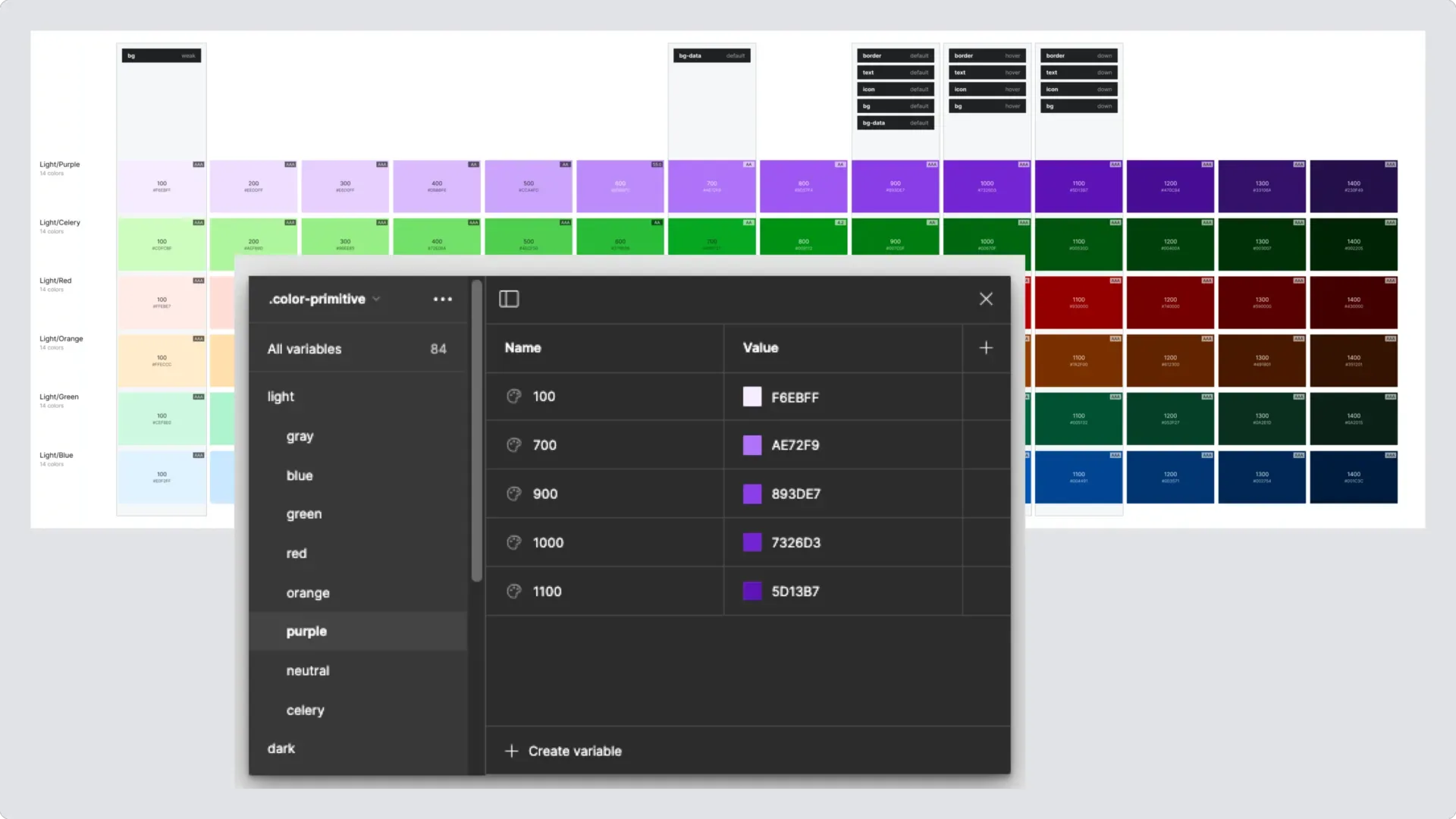Open the F6EBFF color swatch
The width and height of the screenshot is (1456, 819).
[752, 397]
